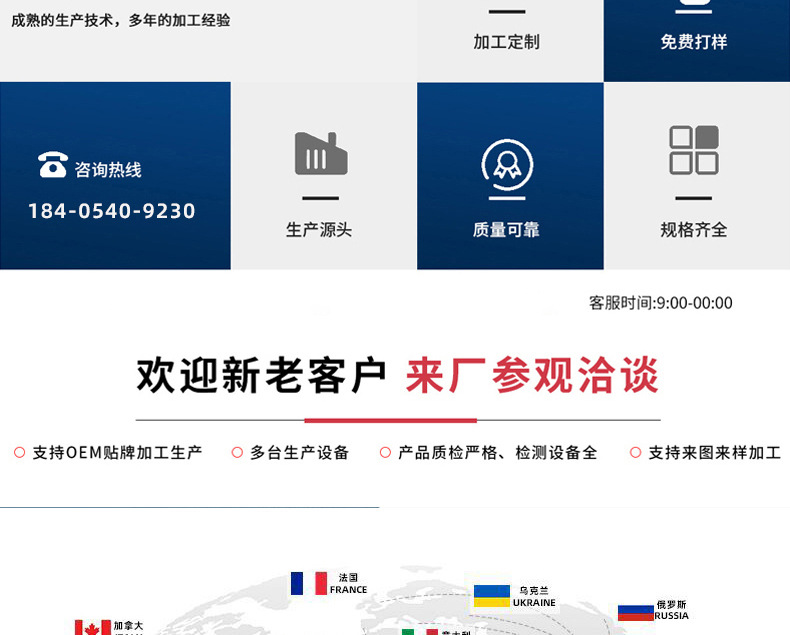Viewport: 790px width, 635px height.
Task: Click the 质量可靠 label
Action: tap(506, 230)
